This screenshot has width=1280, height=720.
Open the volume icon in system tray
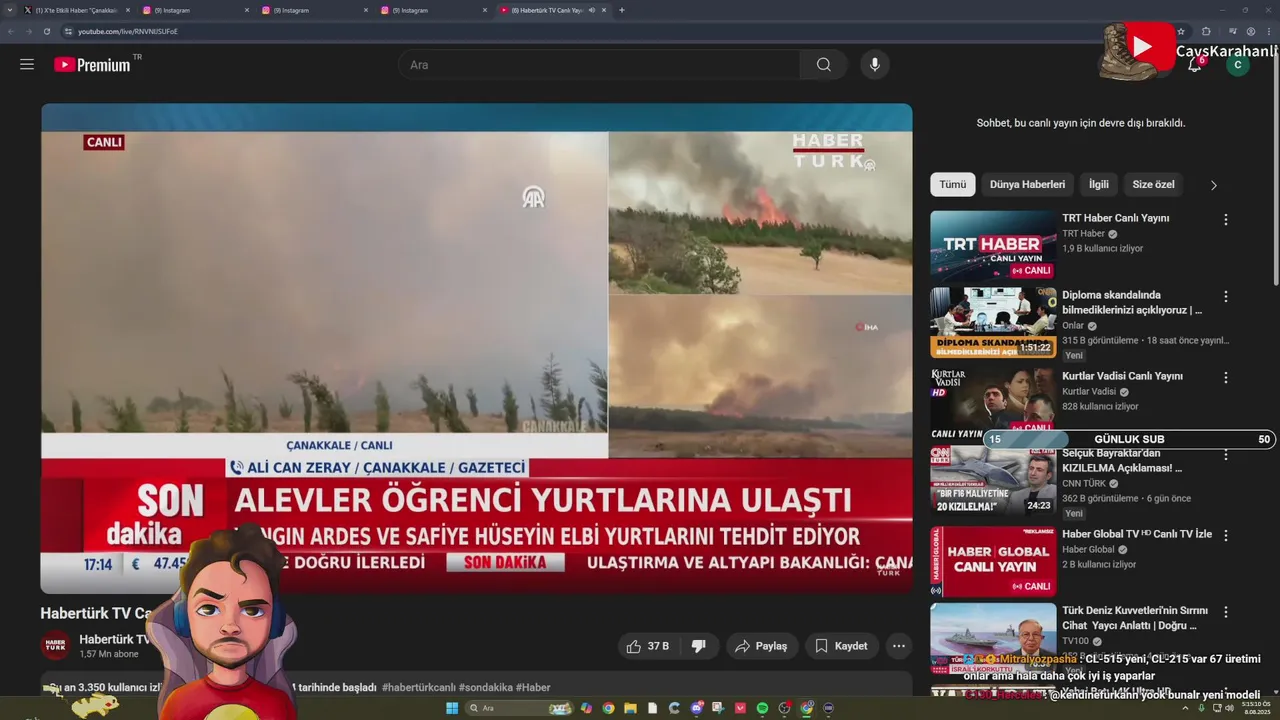click(x=1229, y=708)
